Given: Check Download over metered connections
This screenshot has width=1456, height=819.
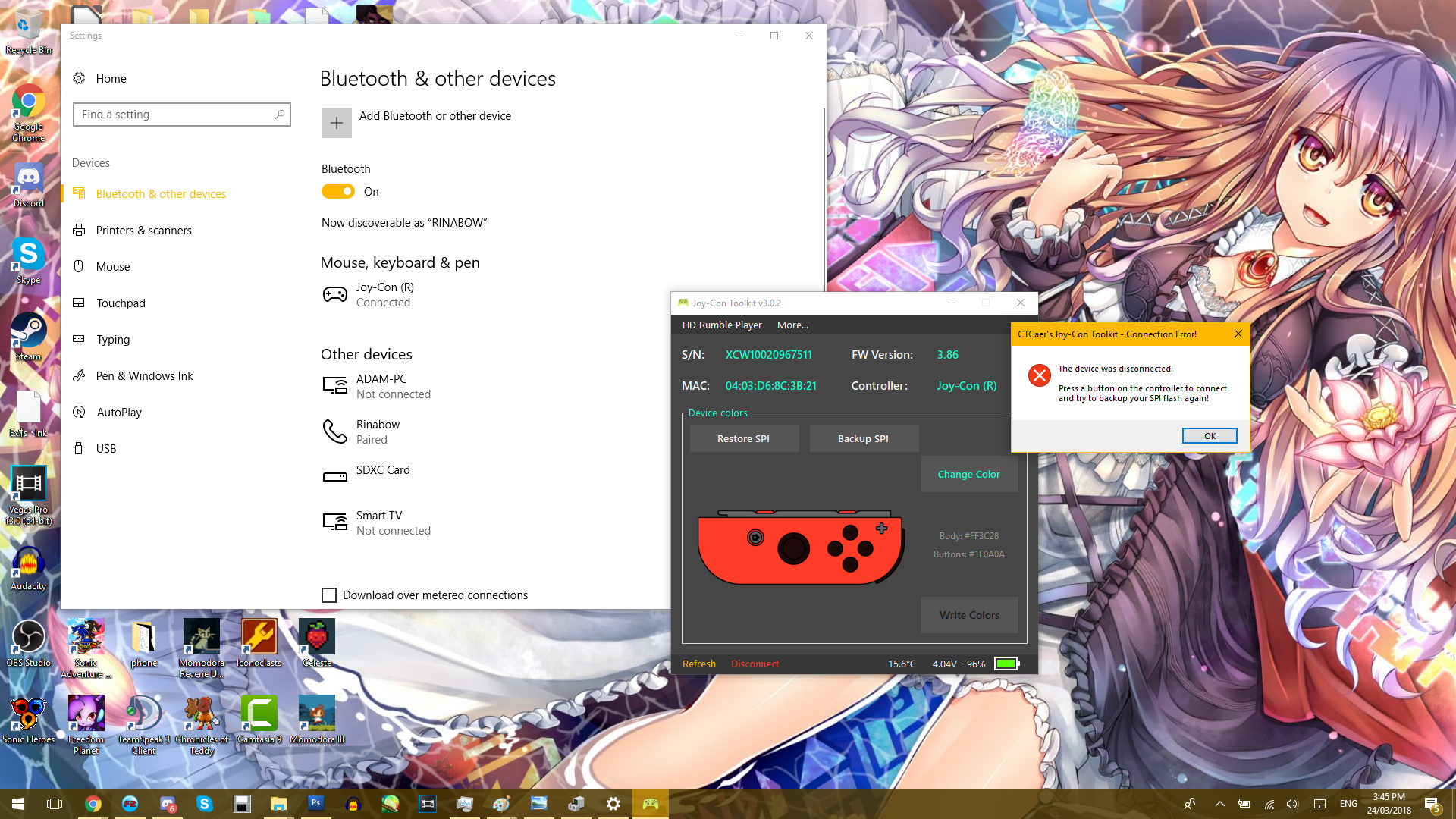Looking at the screenshot, I should tap(329, 595).
